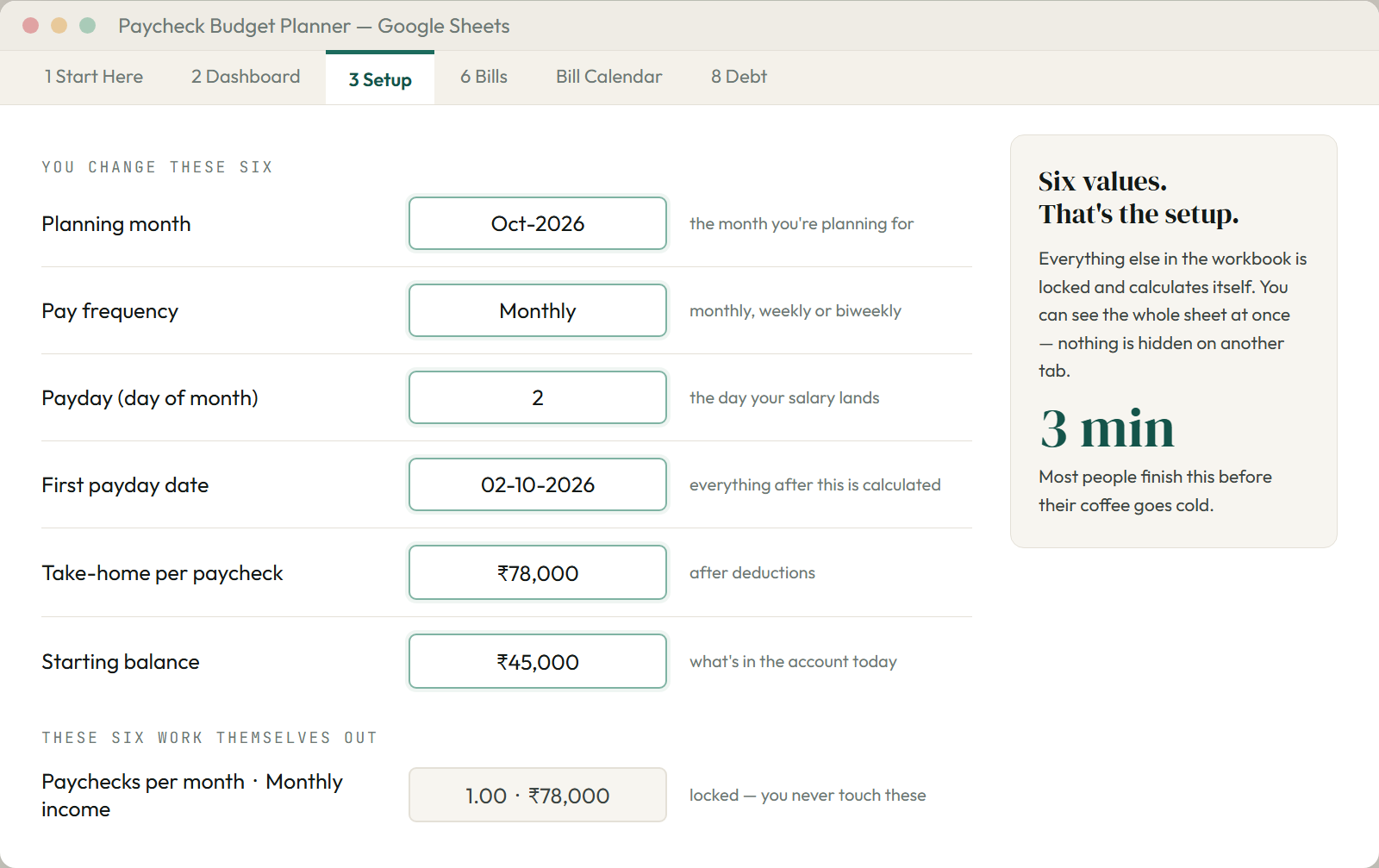
Task: Click the red close window button
Action: click(30, 25)
